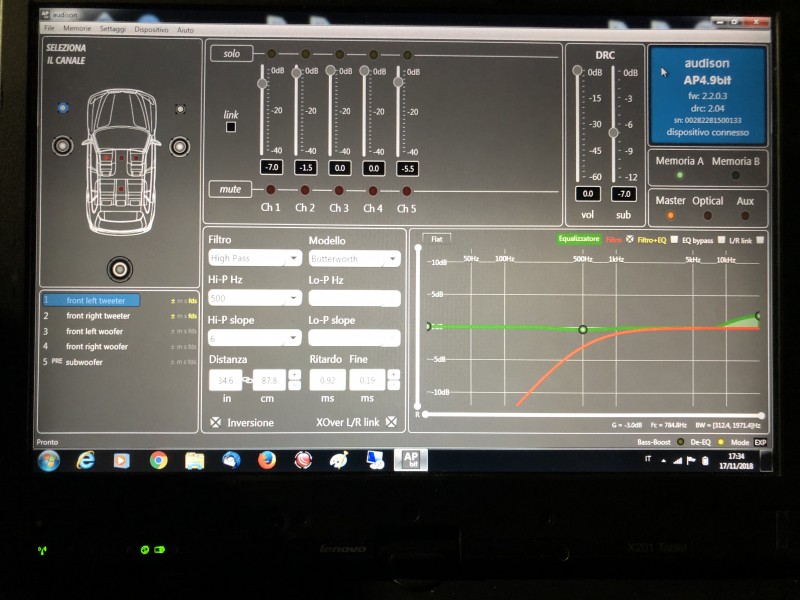800x600 pixels.
Task: Select the front right woofer speaker icon
Action: (x=180, y=146)
